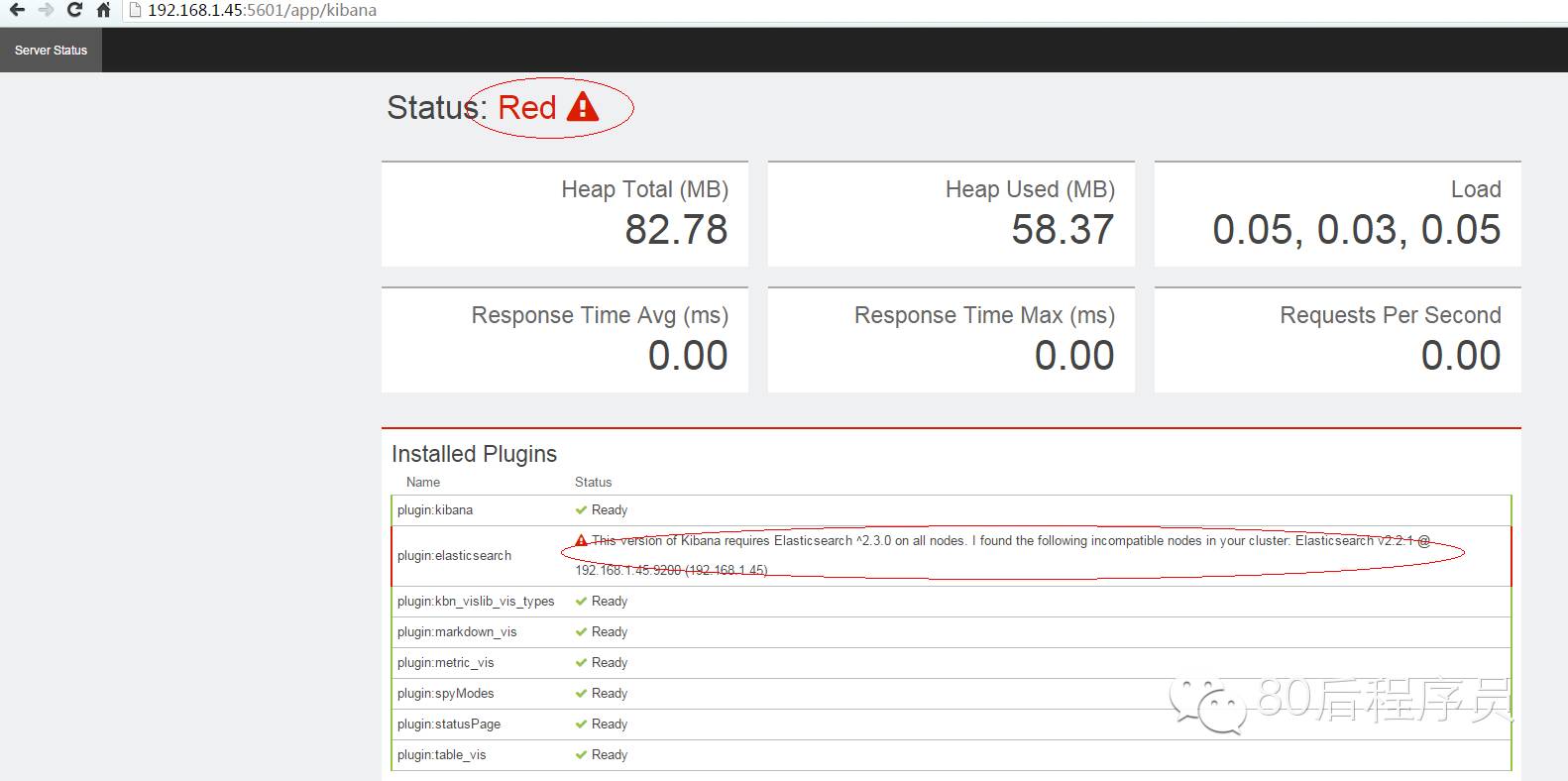This screenshot has height=781, width=1568.
Task: Click the Elasticsearch incompatible nodes error message
Action: click(1003, 555)
